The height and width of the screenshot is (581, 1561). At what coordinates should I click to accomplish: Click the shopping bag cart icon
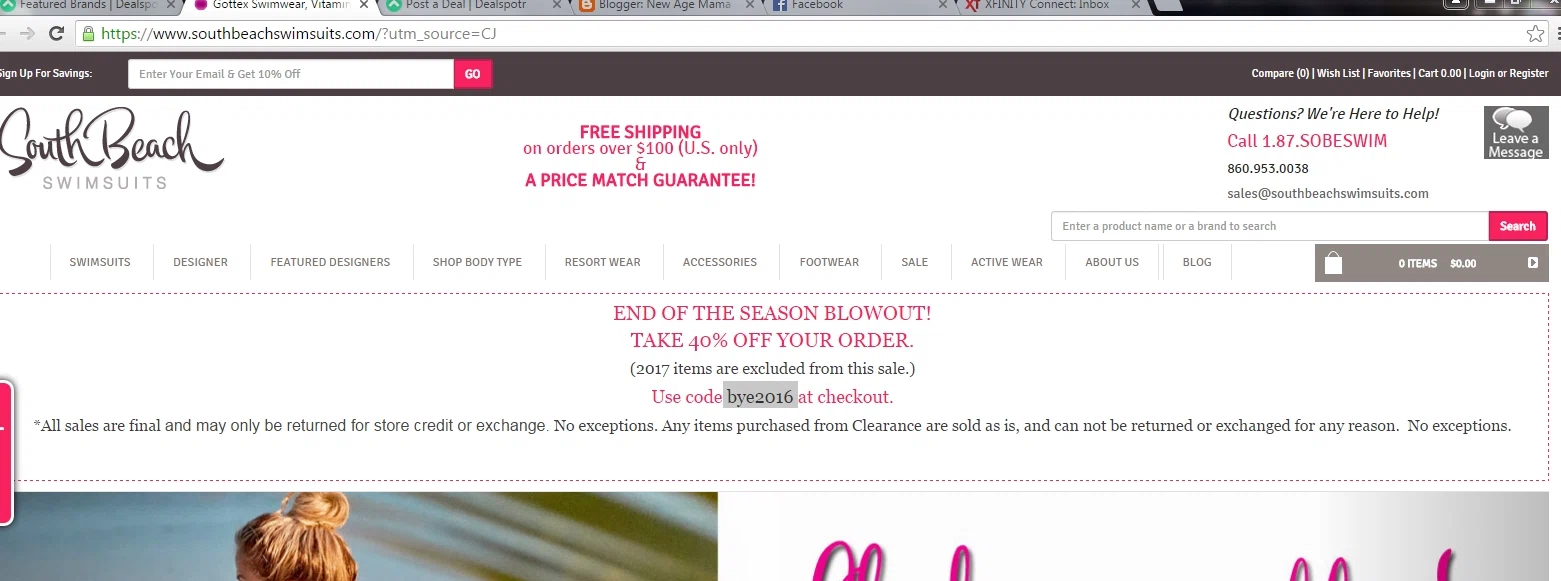point(1333,263)
